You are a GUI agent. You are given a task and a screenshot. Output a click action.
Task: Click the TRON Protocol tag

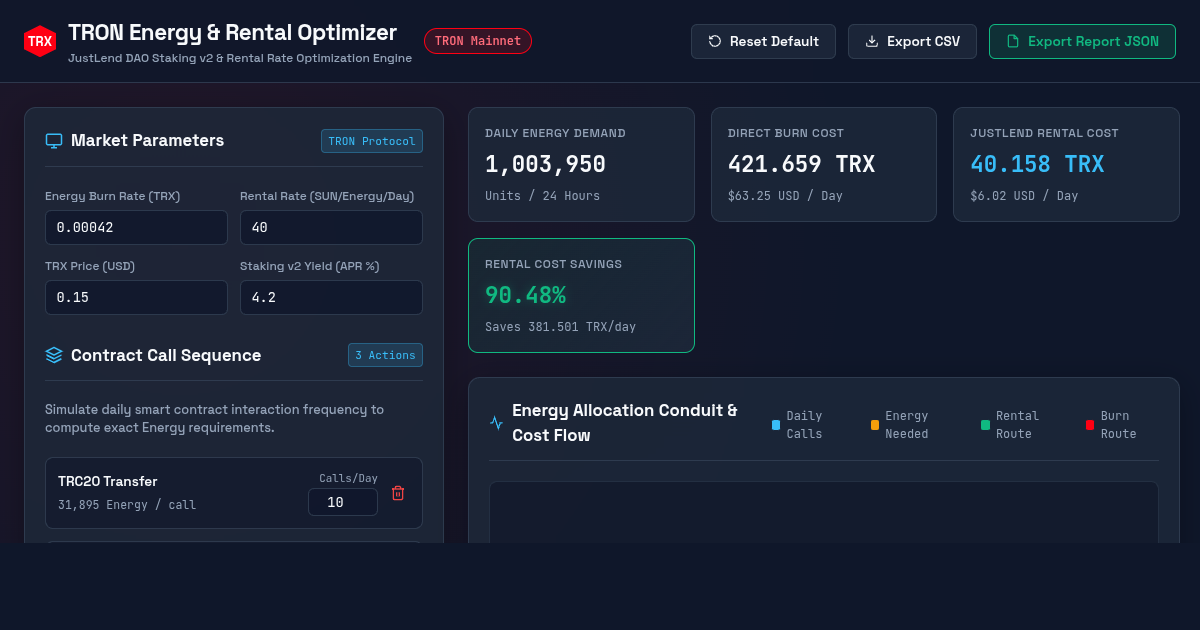coord(372,141)
